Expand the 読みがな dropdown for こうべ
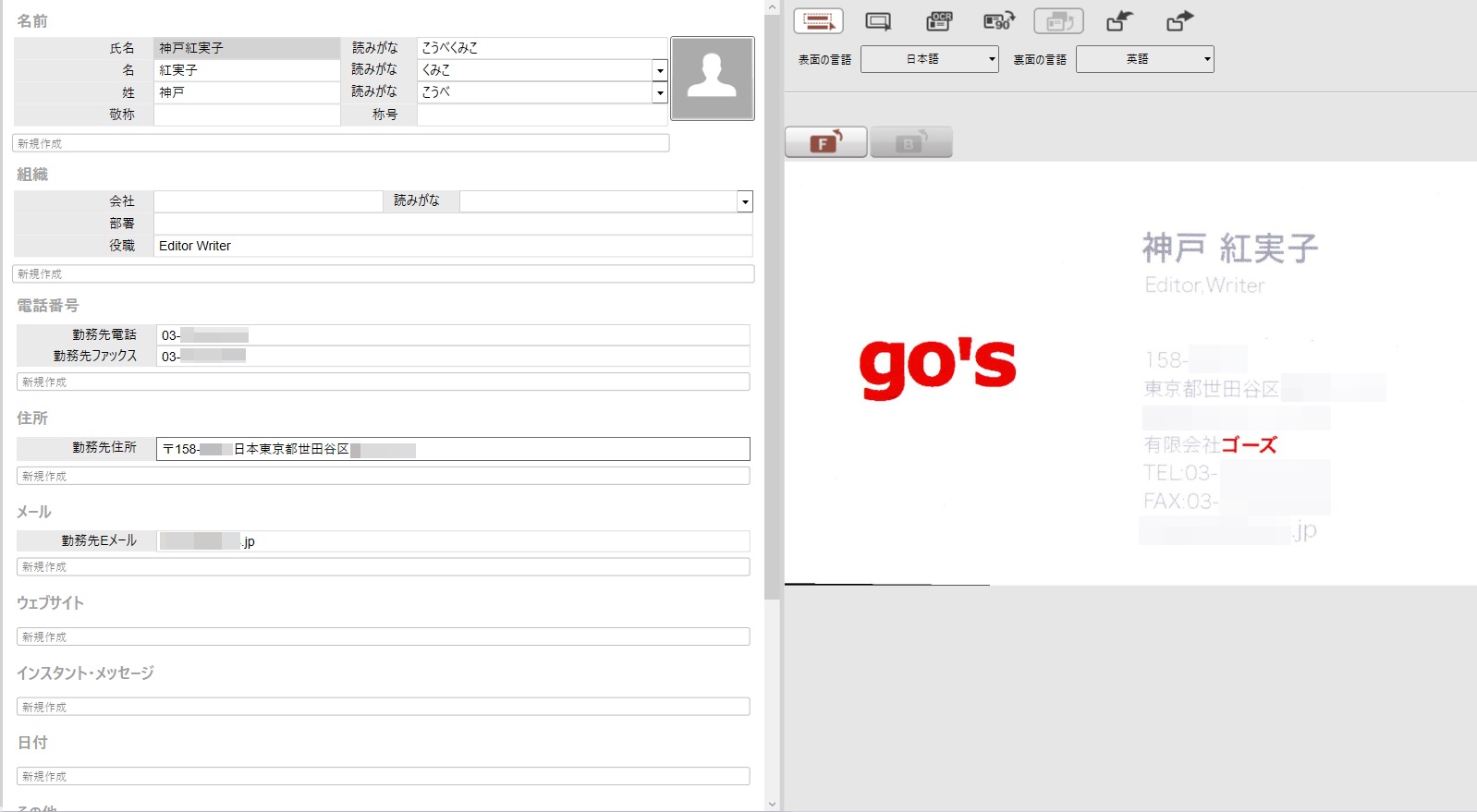Screen dimensions: 1477x812 659,92
